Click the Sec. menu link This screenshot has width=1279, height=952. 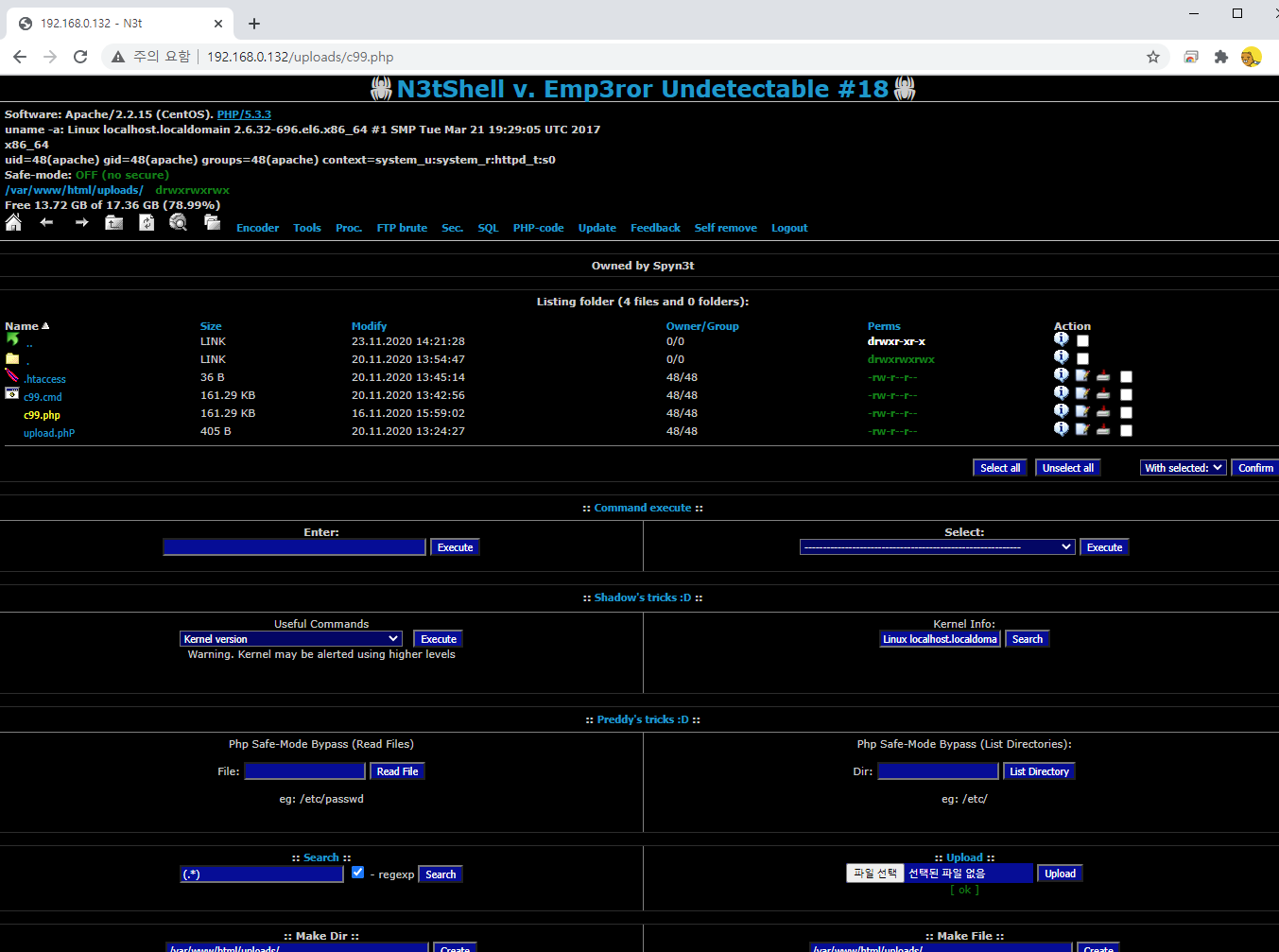[x=452, y=228]
